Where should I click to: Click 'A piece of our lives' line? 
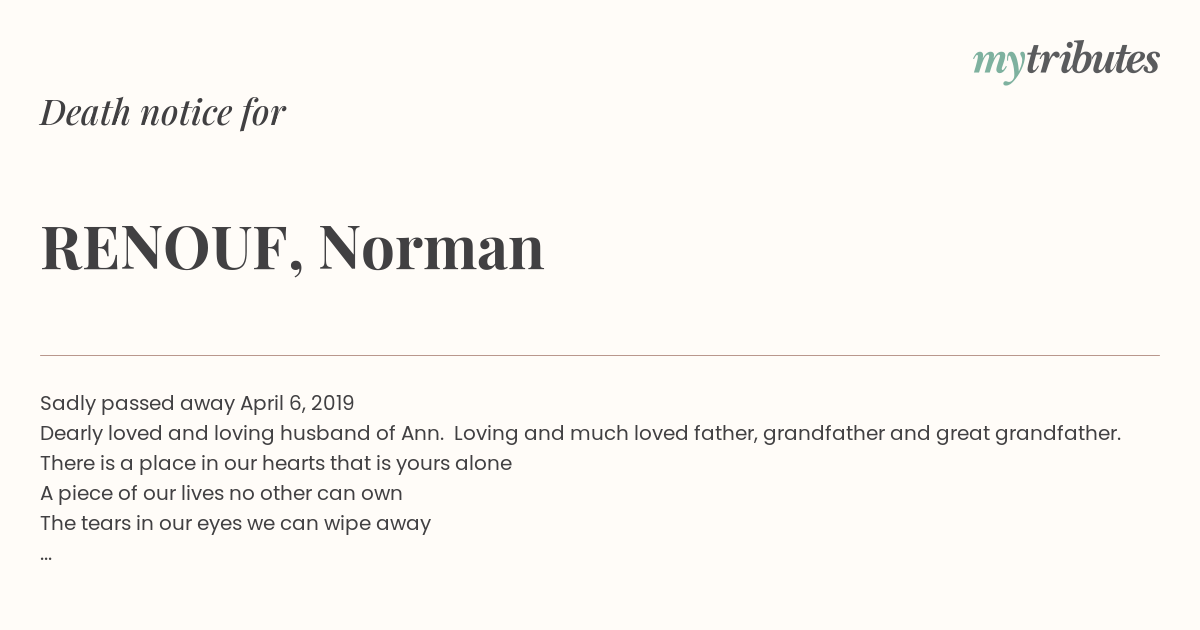pos(221,493)
